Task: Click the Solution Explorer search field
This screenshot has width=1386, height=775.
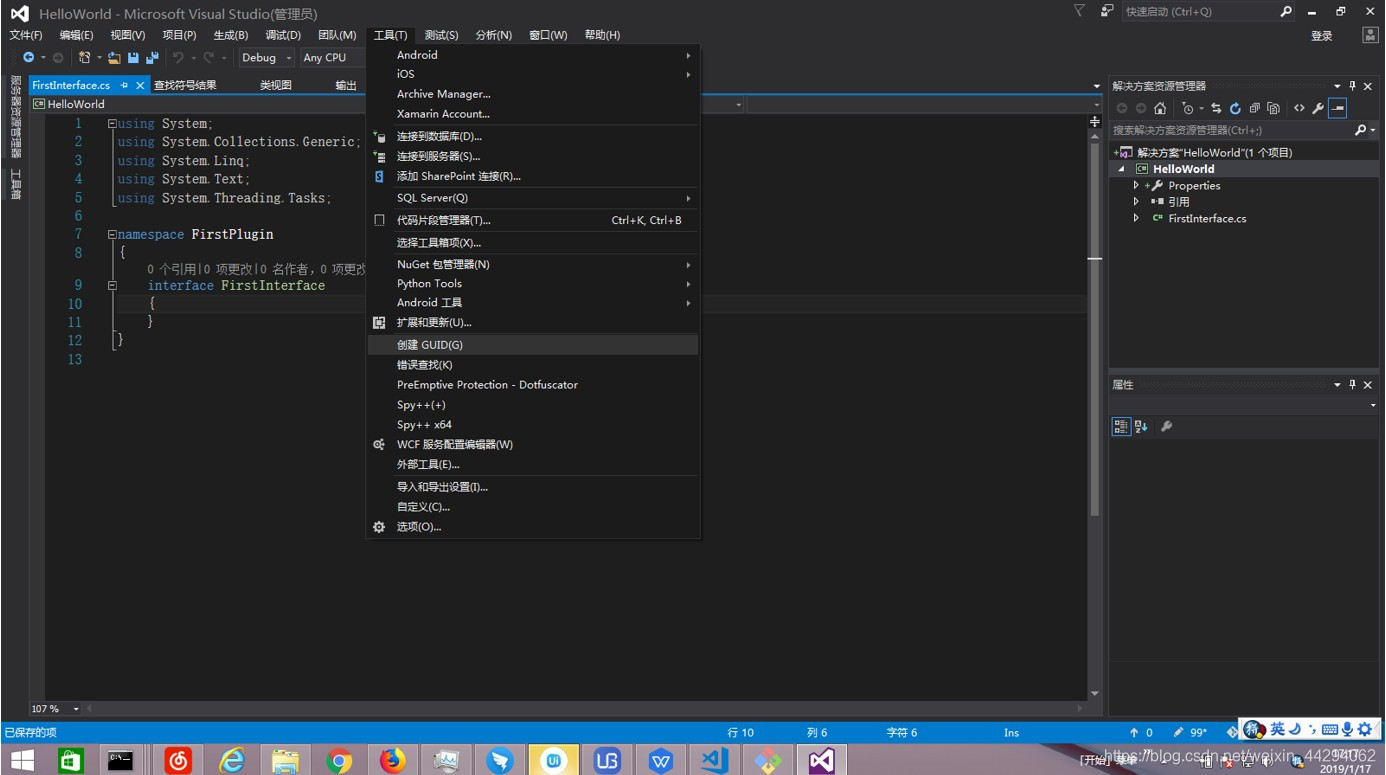Action: click(1231, 130)
